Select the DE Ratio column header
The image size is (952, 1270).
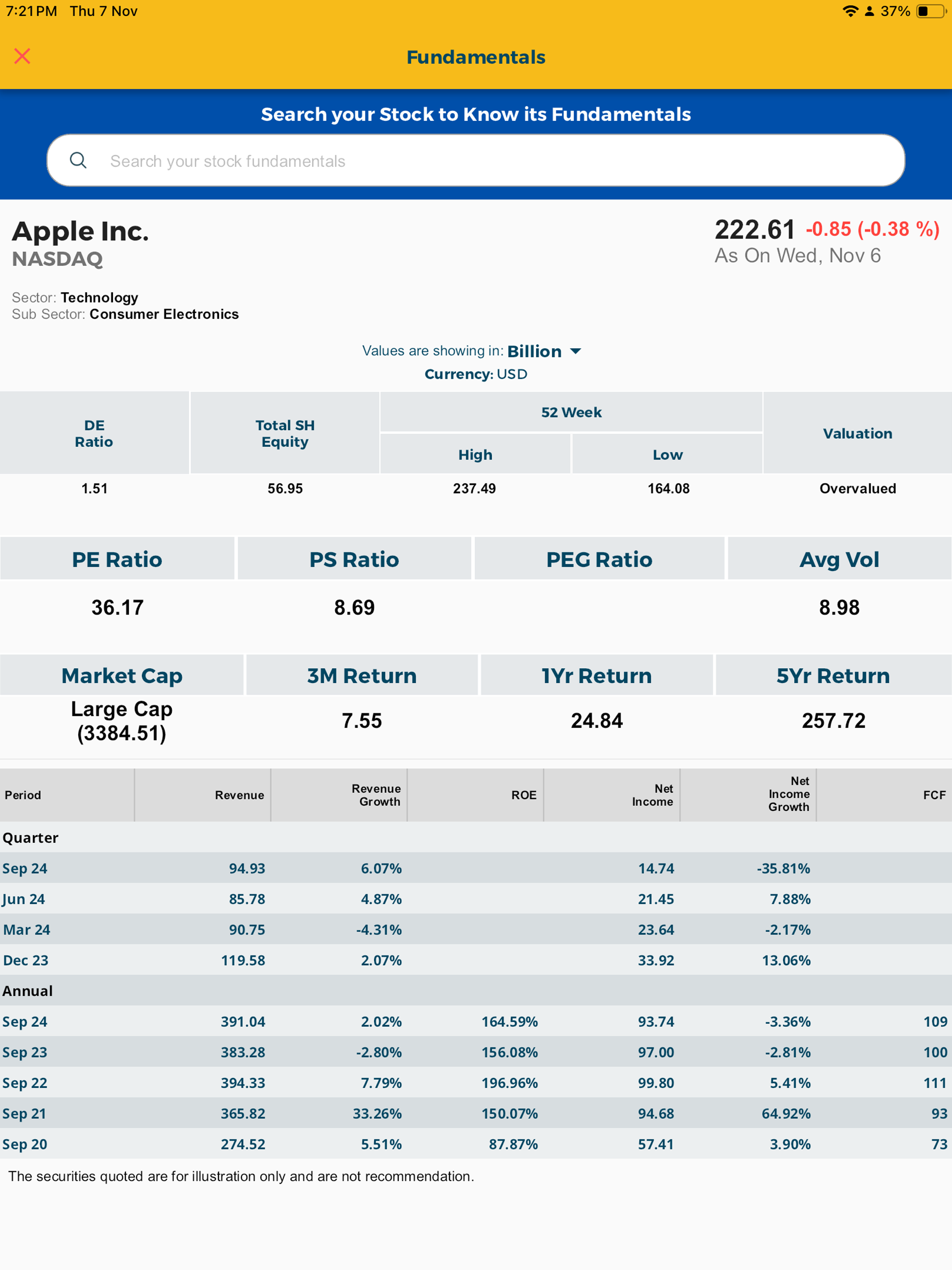[x=94, y=433]
